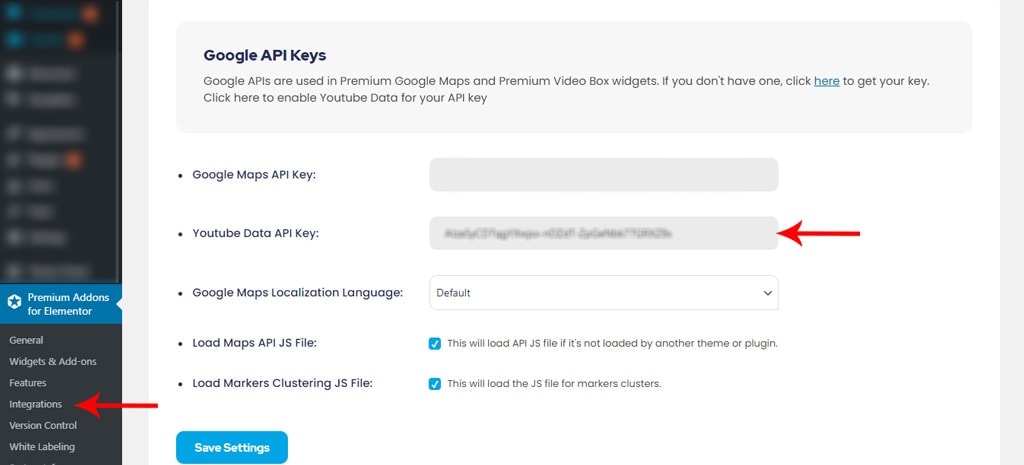Viewport: 1024px width, 465px height.
Task: Uncheck the Load Maps API JS File checkbox
Action: (435, 344)
